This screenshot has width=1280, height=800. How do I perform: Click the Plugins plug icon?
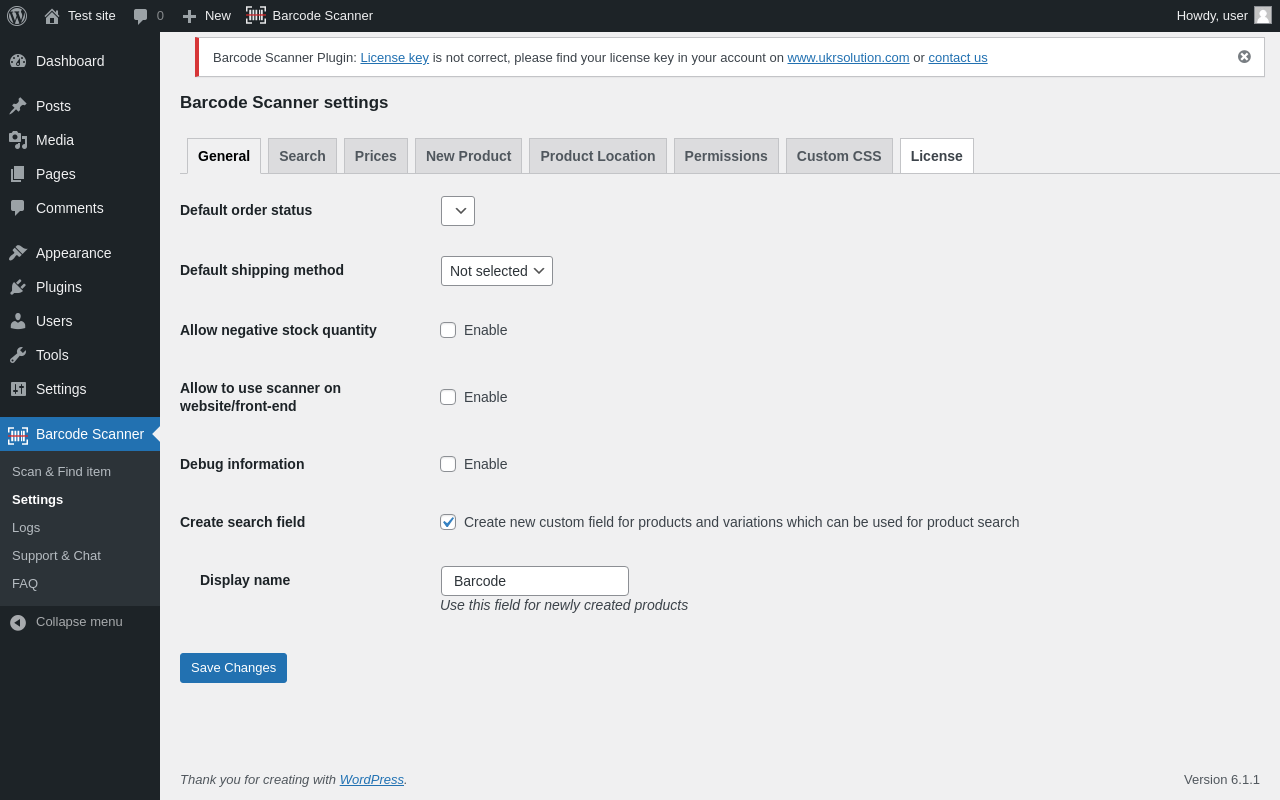point(18,287)
